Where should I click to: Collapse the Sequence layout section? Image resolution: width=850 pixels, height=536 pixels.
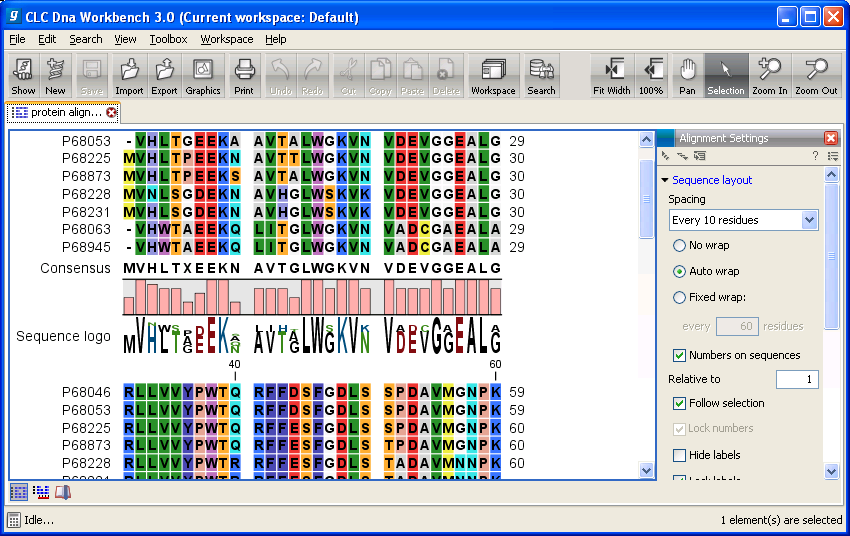pos(665,180)
